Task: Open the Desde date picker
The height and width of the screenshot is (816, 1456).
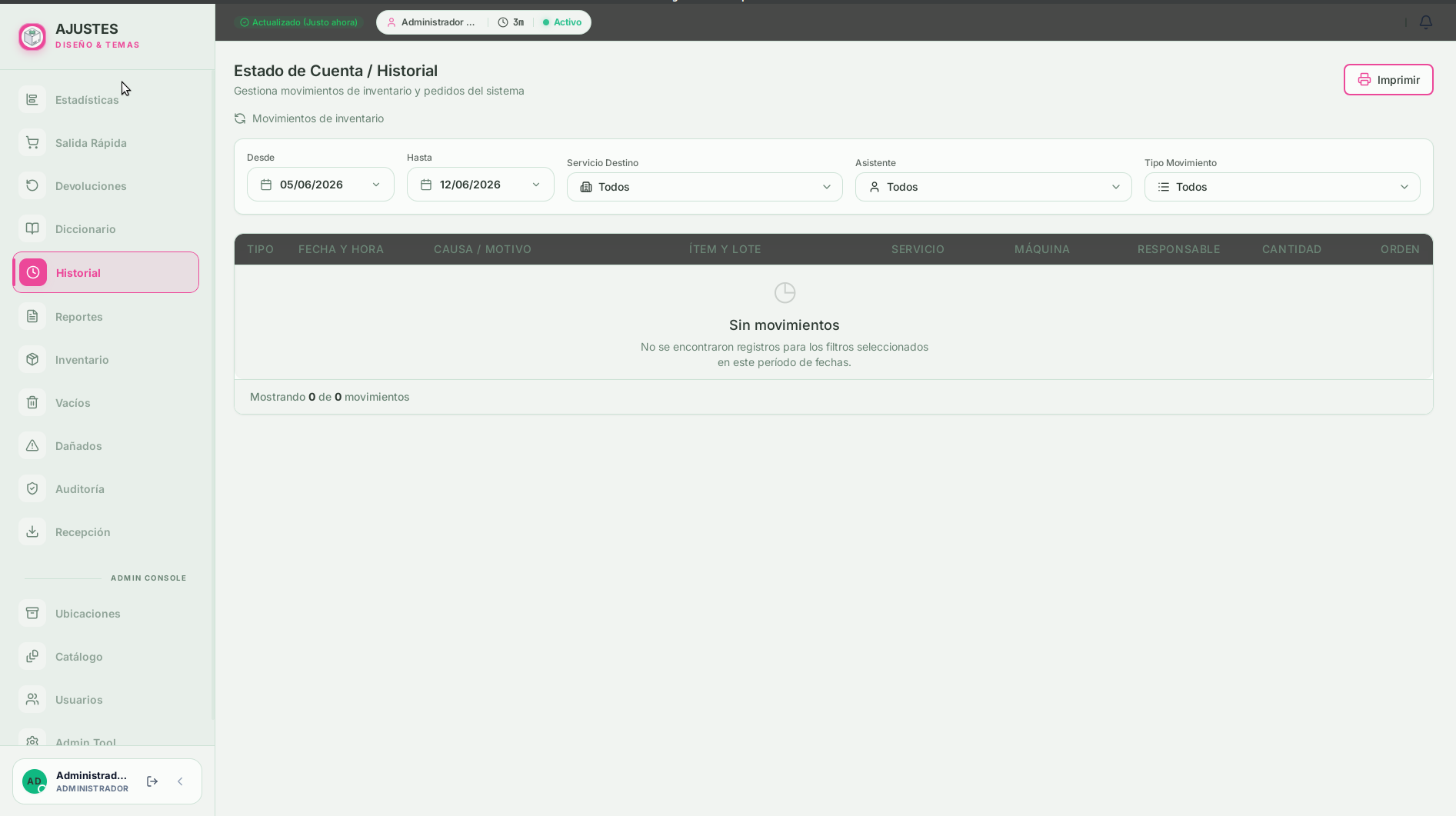Action: [x=320, y=185]
